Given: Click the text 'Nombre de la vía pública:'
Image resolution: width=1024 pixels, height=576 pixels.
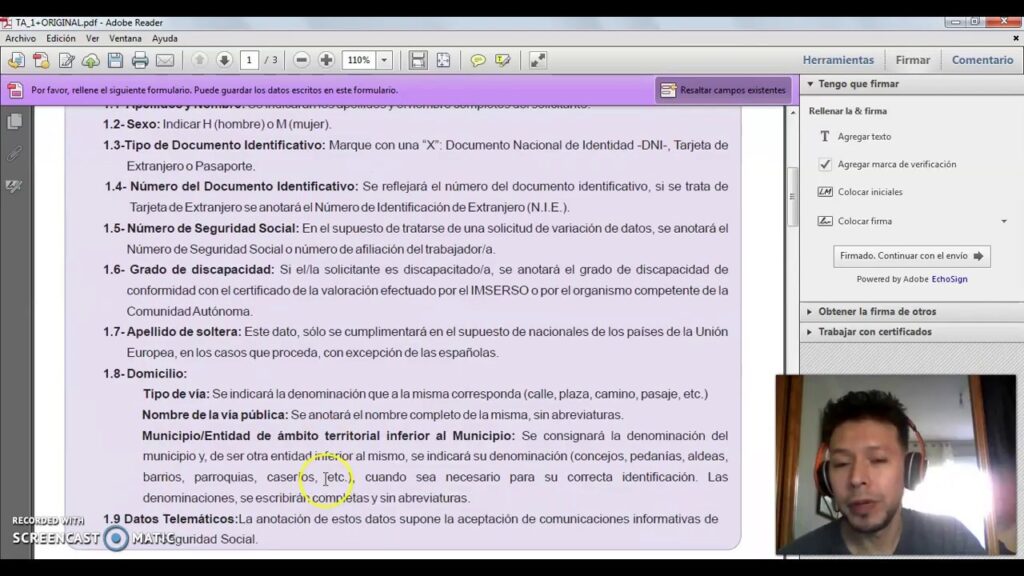Looking at the screenshot, I should 215,415.
